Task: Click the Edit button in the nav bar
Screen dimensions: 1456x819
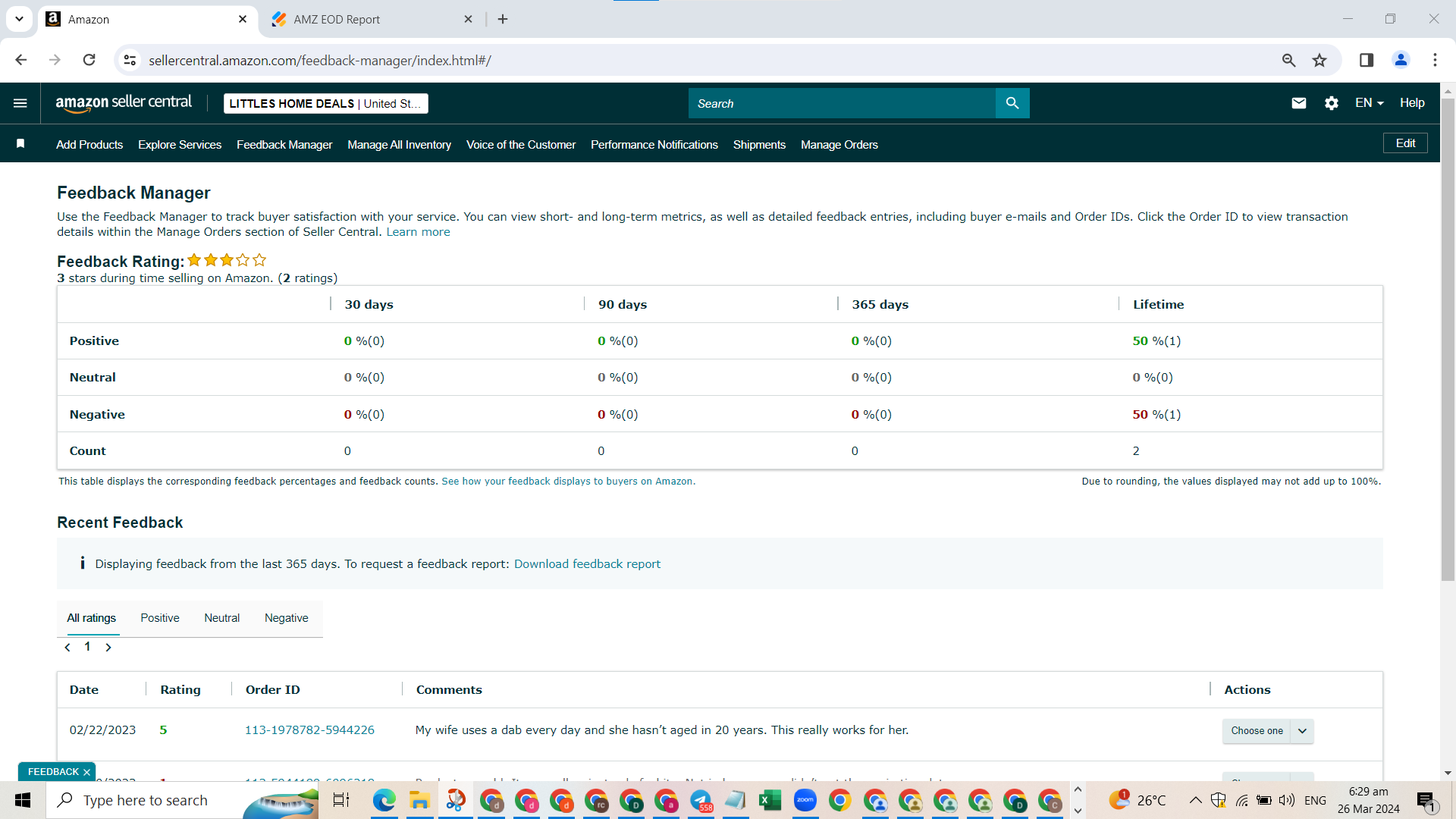Action: 1405,143
